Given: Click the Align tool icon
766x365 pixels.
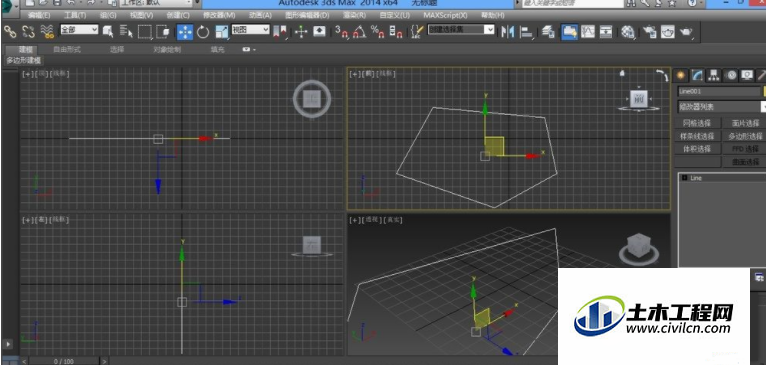Looking at the screenshot, I should pyautogui.click(x=527, y=32).
